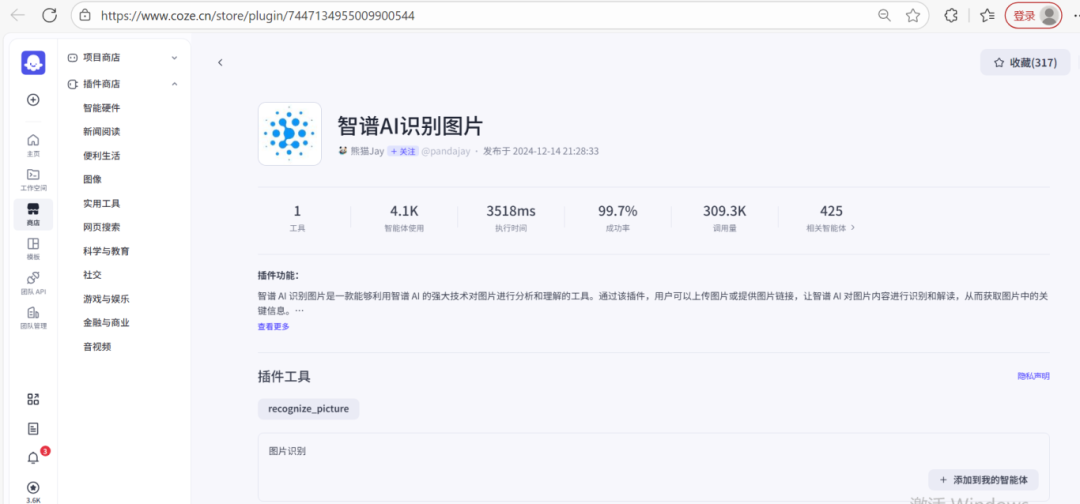Click the 插件工具 heading
This screenshot has width=1080, height=504.
click(284, 377)
